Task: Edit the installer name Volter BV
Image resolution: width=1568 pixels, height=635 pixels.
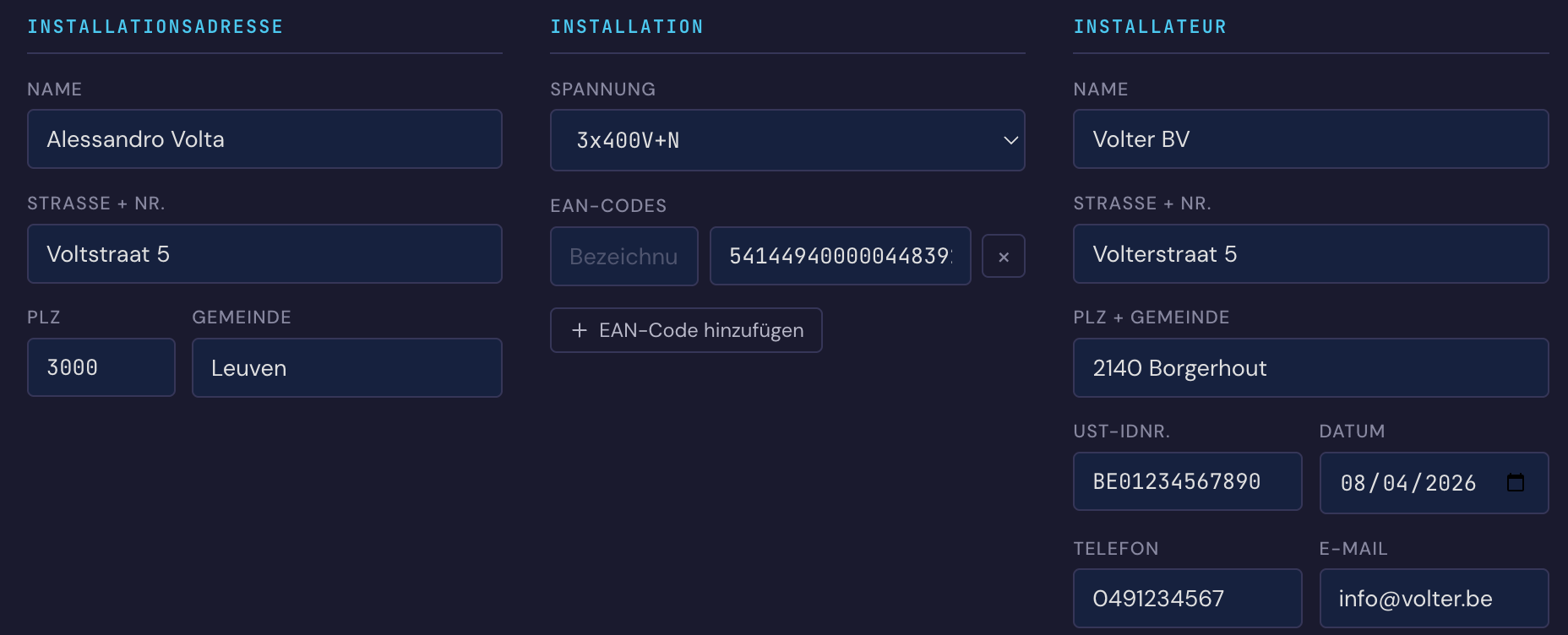Action: pos(1311,139)
